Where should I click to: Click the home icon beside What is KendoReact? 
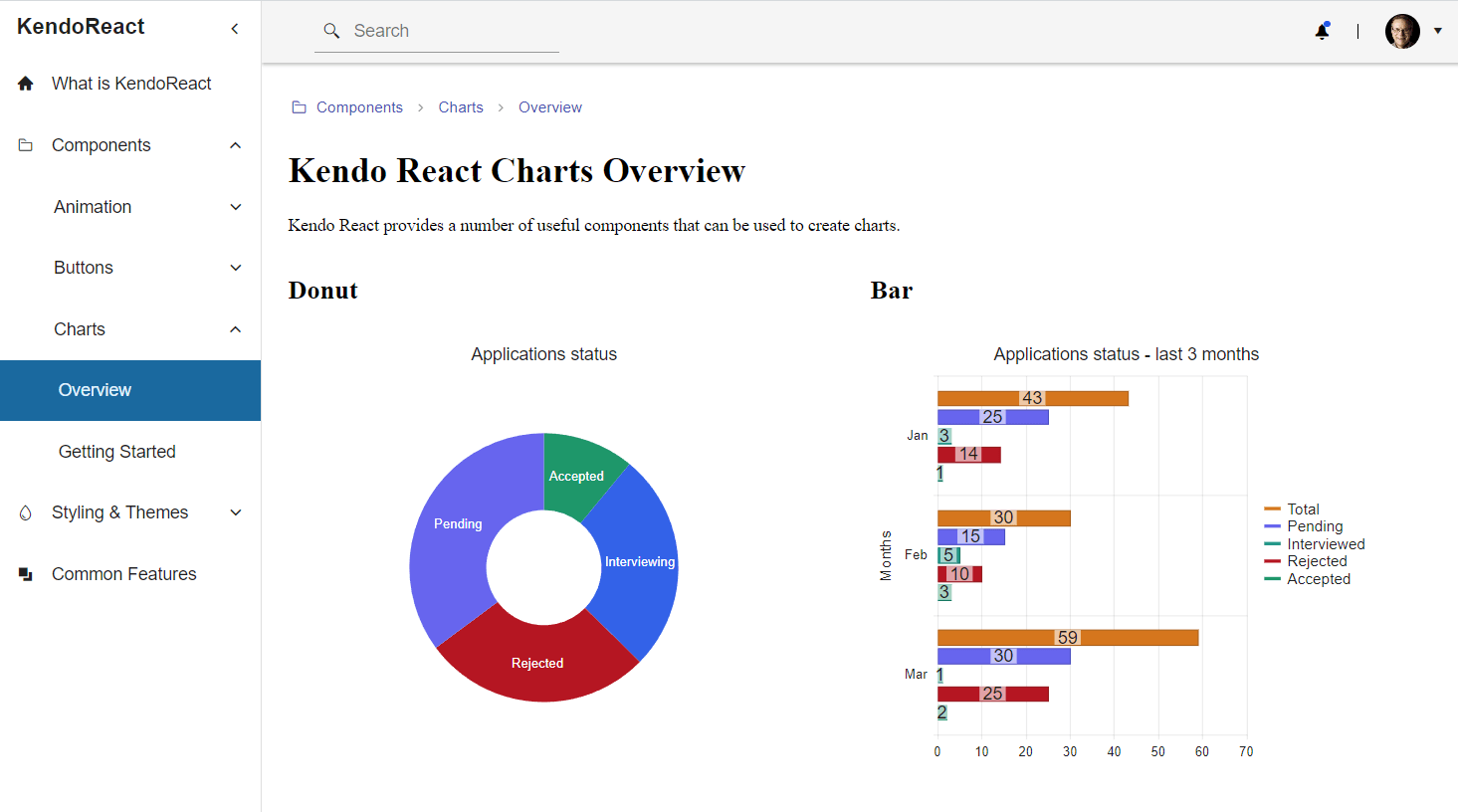tap(26, 84)
